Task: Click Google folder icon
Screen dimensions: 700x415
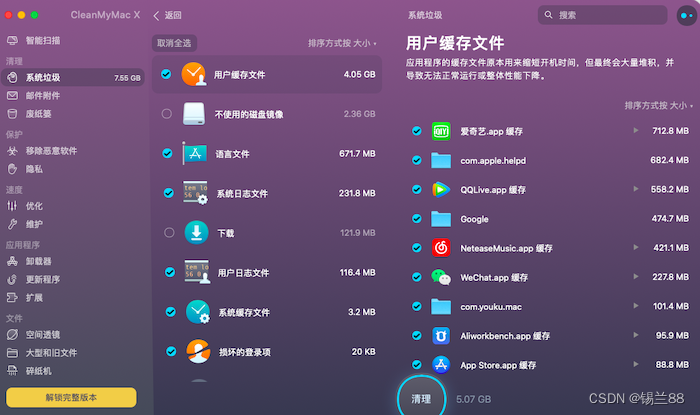Action: 441,219
